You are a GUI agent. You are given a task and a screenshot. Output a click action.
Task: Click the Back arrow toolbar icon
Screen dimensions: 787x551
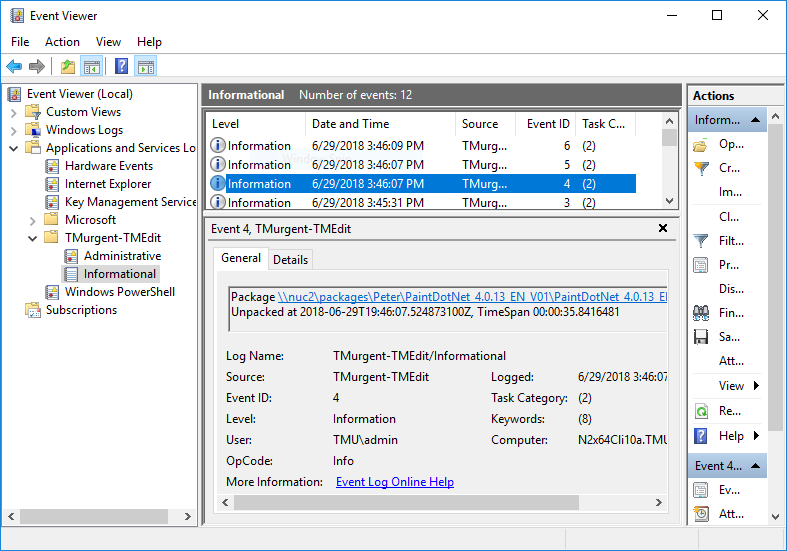pos(14,66)
